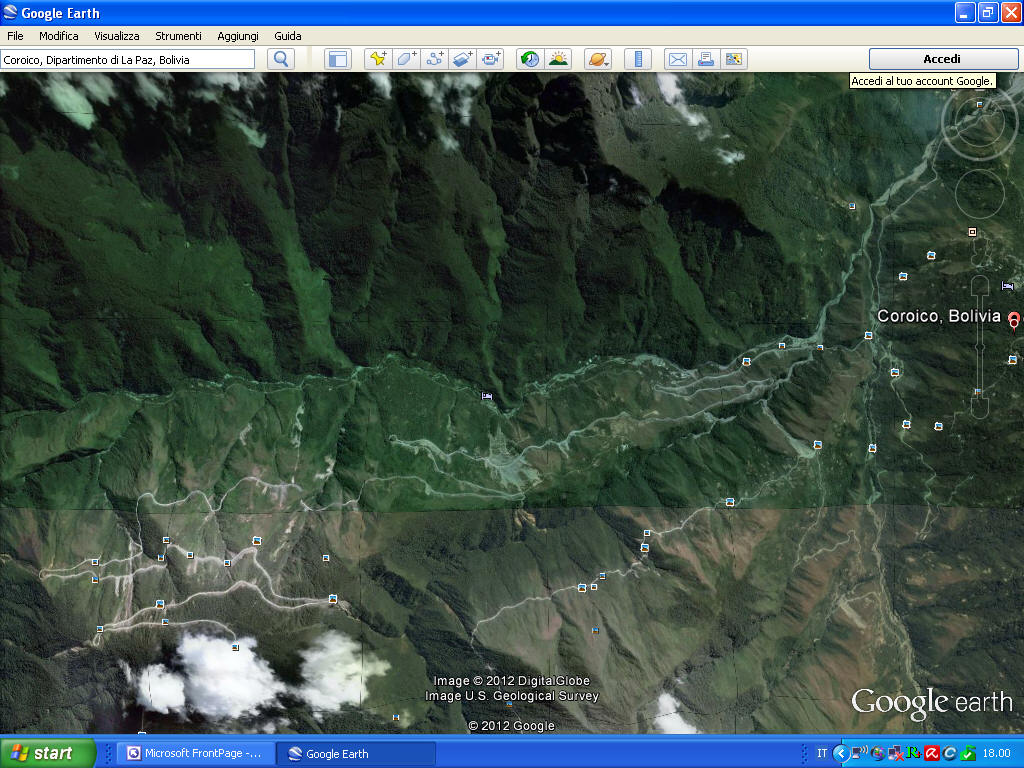The width and height of the screenshot is (1024, 768).
Task: Email the current view
Action: (x=678, y=59)
